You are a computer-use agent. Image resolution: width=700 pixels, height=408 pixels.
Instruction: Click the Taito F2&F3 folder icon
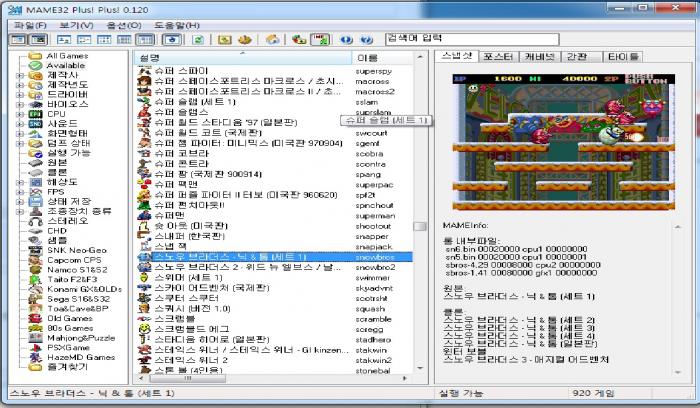[x=35, y=279]
